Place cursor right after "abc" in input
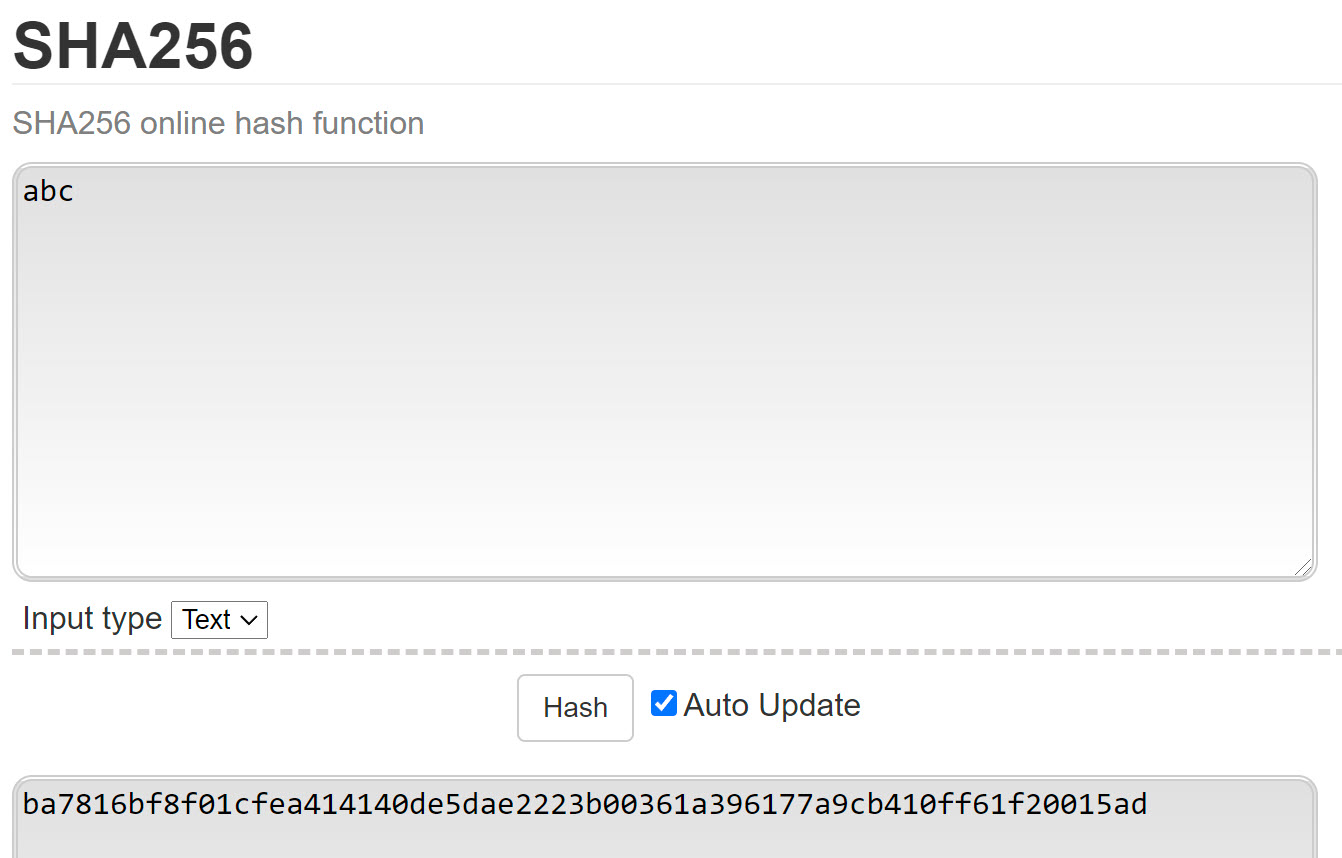Screen dimensions: 1342x858 [x=75, y=191]
